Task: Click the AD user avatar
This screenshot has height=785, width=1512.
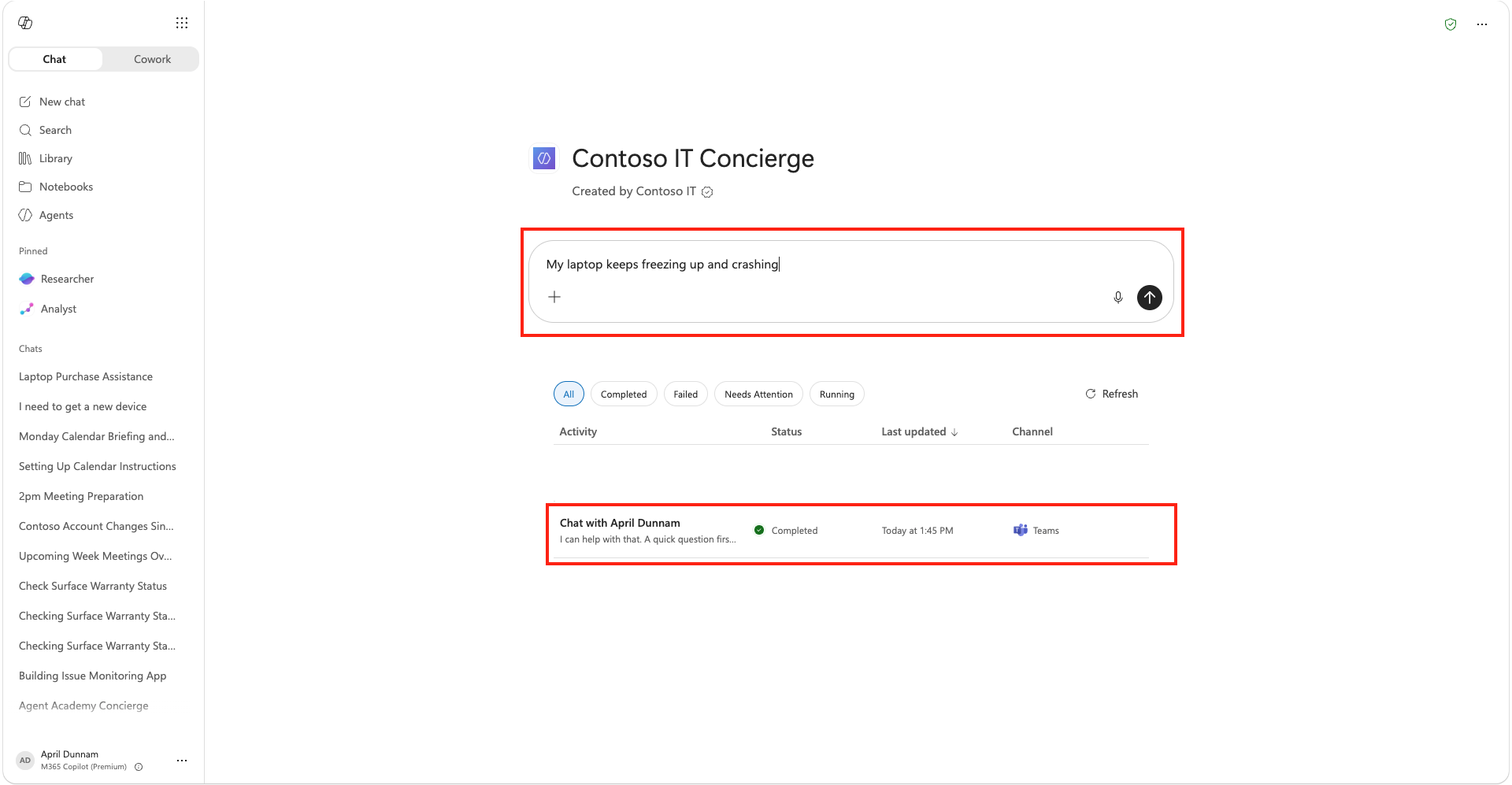Action: point(25,760)
